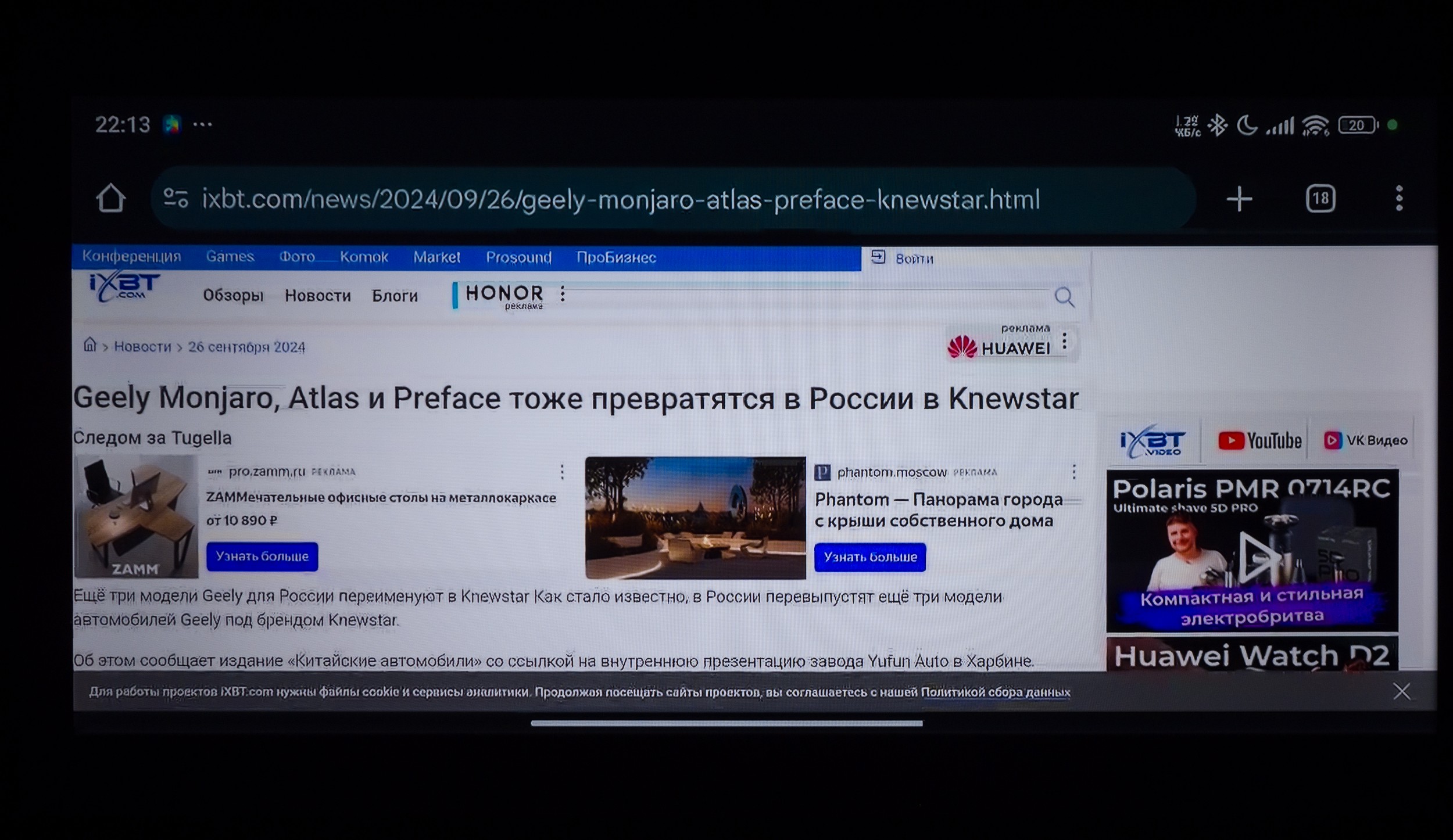Open site settings icon in address bar
Screen dimensions: 1453x840
(x=176, y=199)
